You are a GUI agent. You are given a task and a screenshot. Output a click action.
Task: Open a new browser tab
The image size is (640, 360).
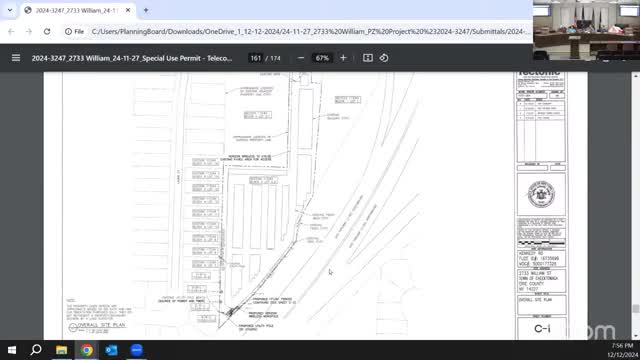pos(146,10)
